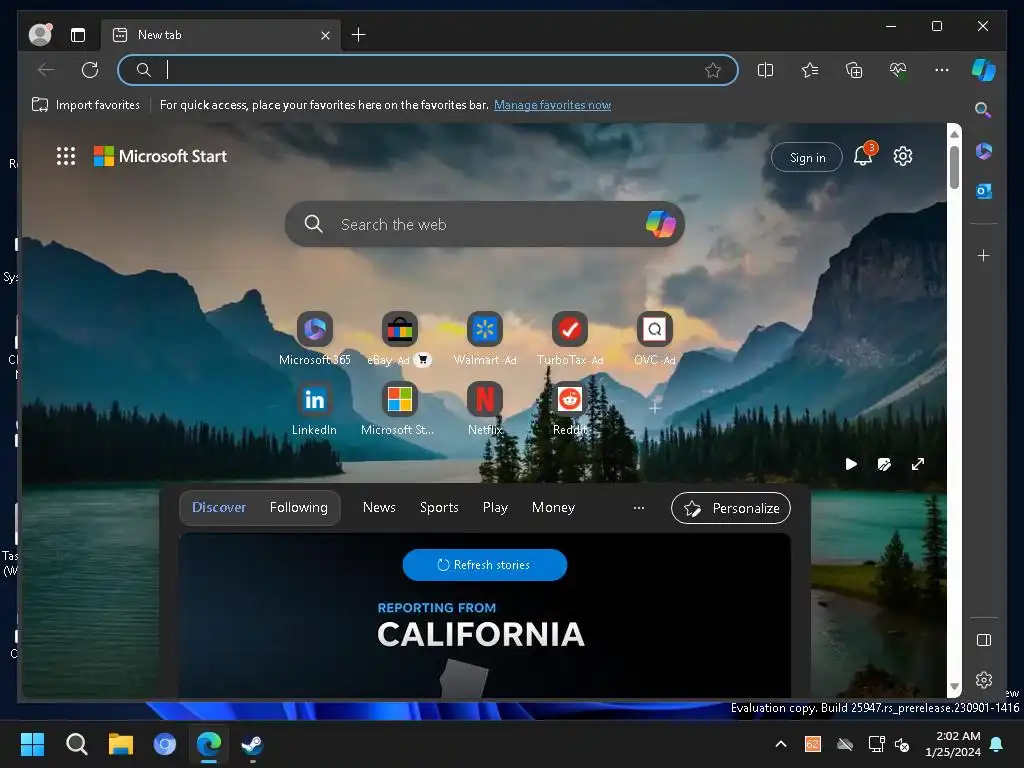Toggle sidebar visibility button

pos(984,640)
